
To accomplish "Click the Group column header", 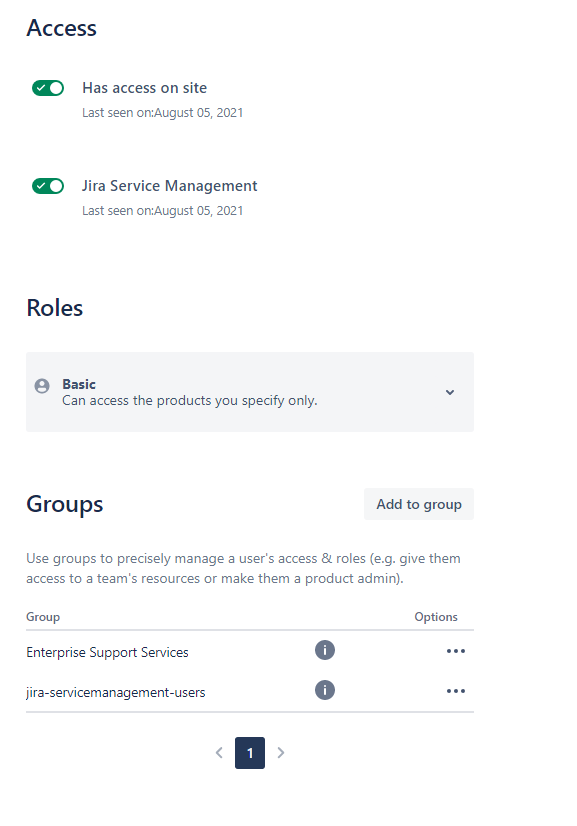I will pos(43,617).
